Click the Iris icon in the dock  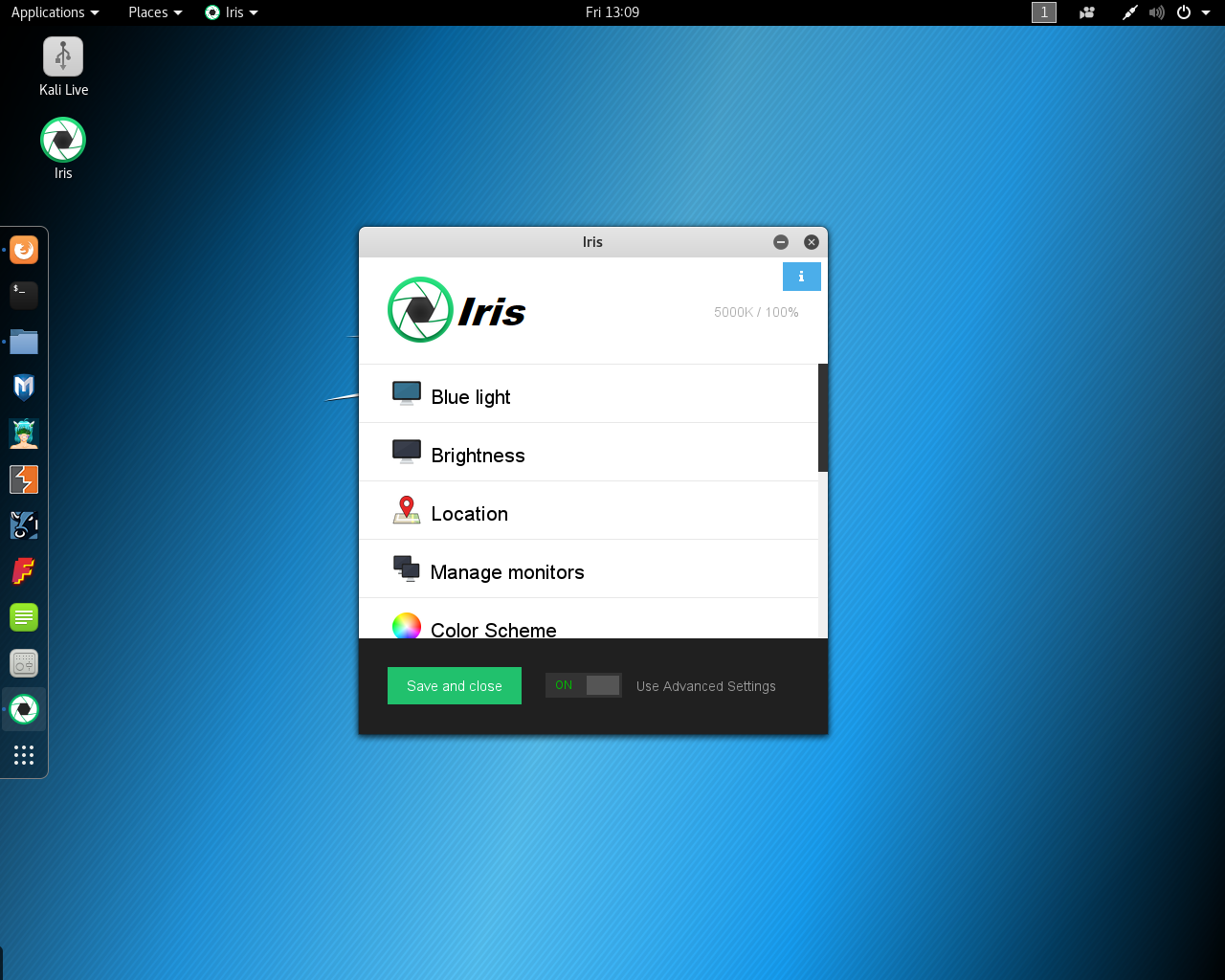[24, 709]
